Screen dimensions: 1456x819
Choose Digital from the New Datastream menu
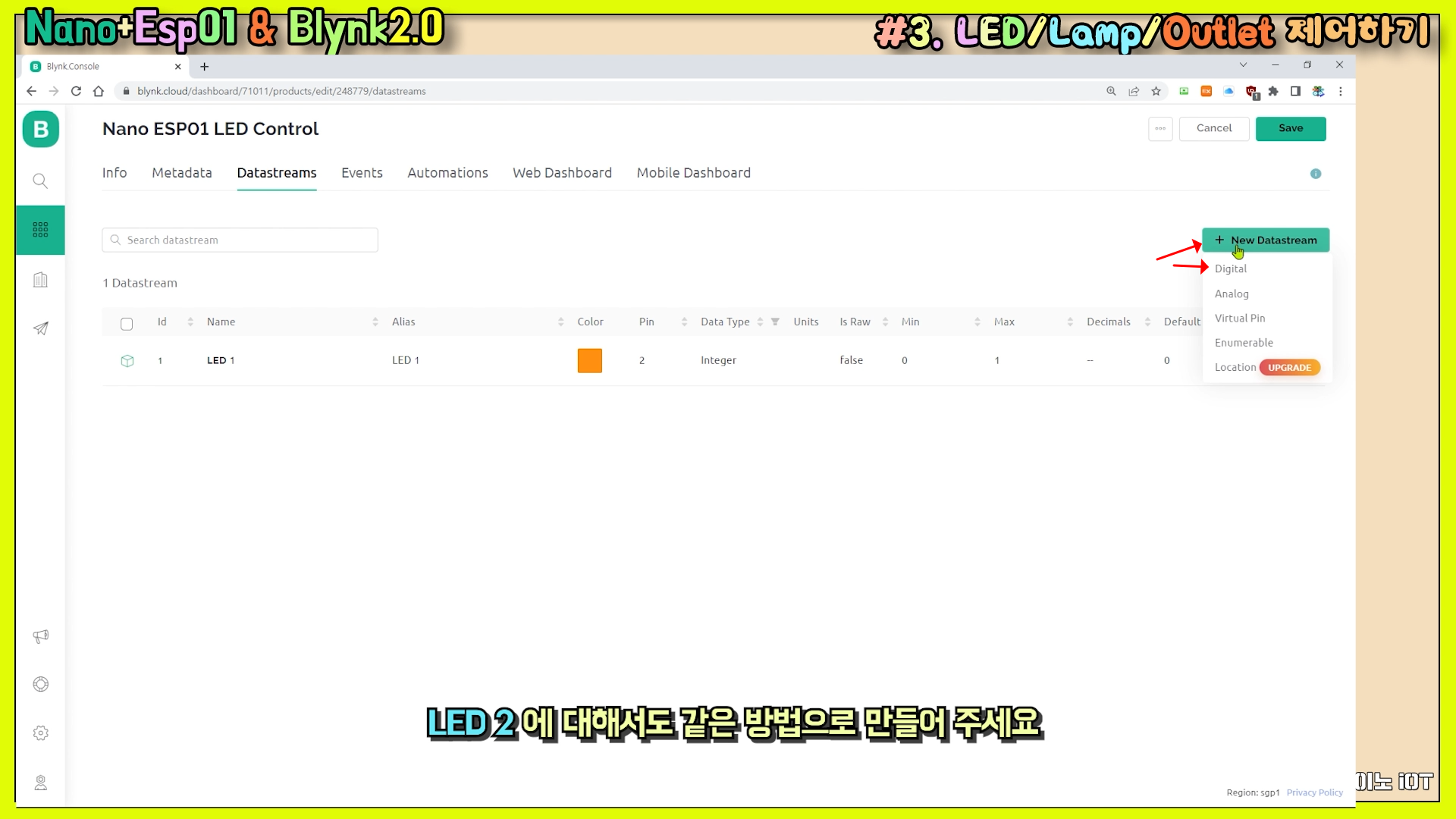pos(1230,269)
